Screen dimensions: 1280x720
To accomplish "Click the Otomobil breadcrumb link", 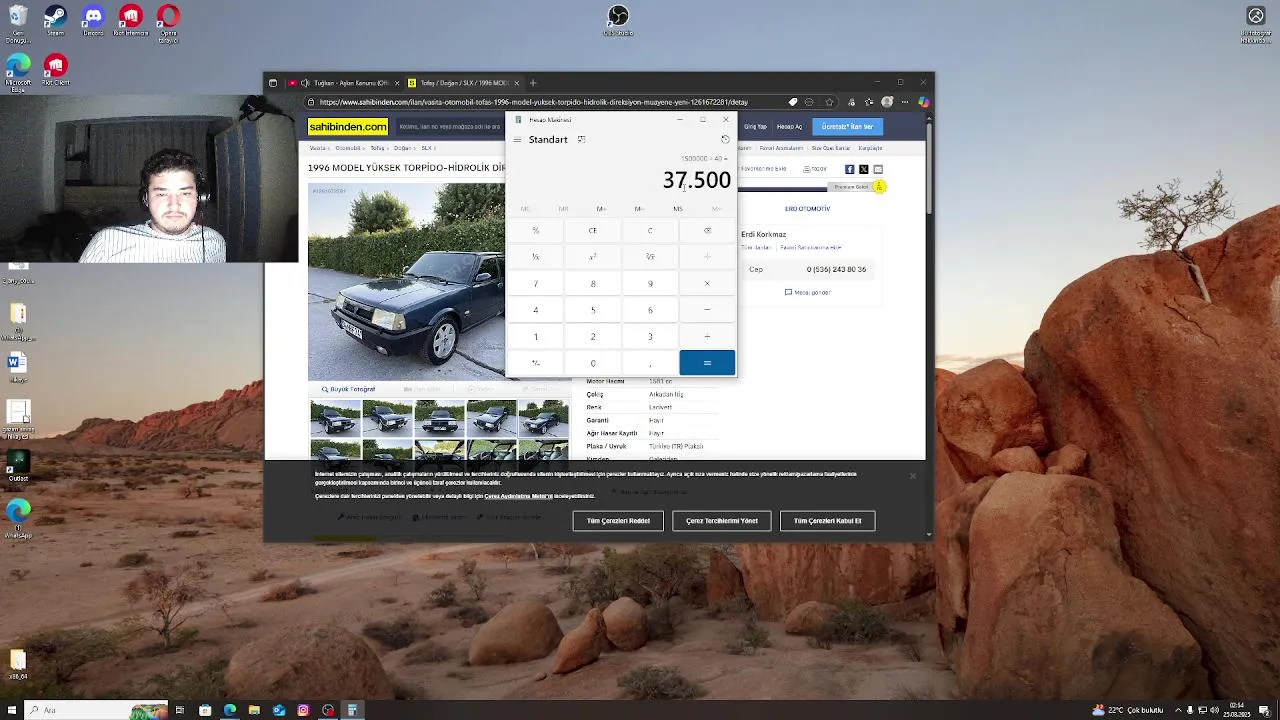I will [x=348, y=148].
